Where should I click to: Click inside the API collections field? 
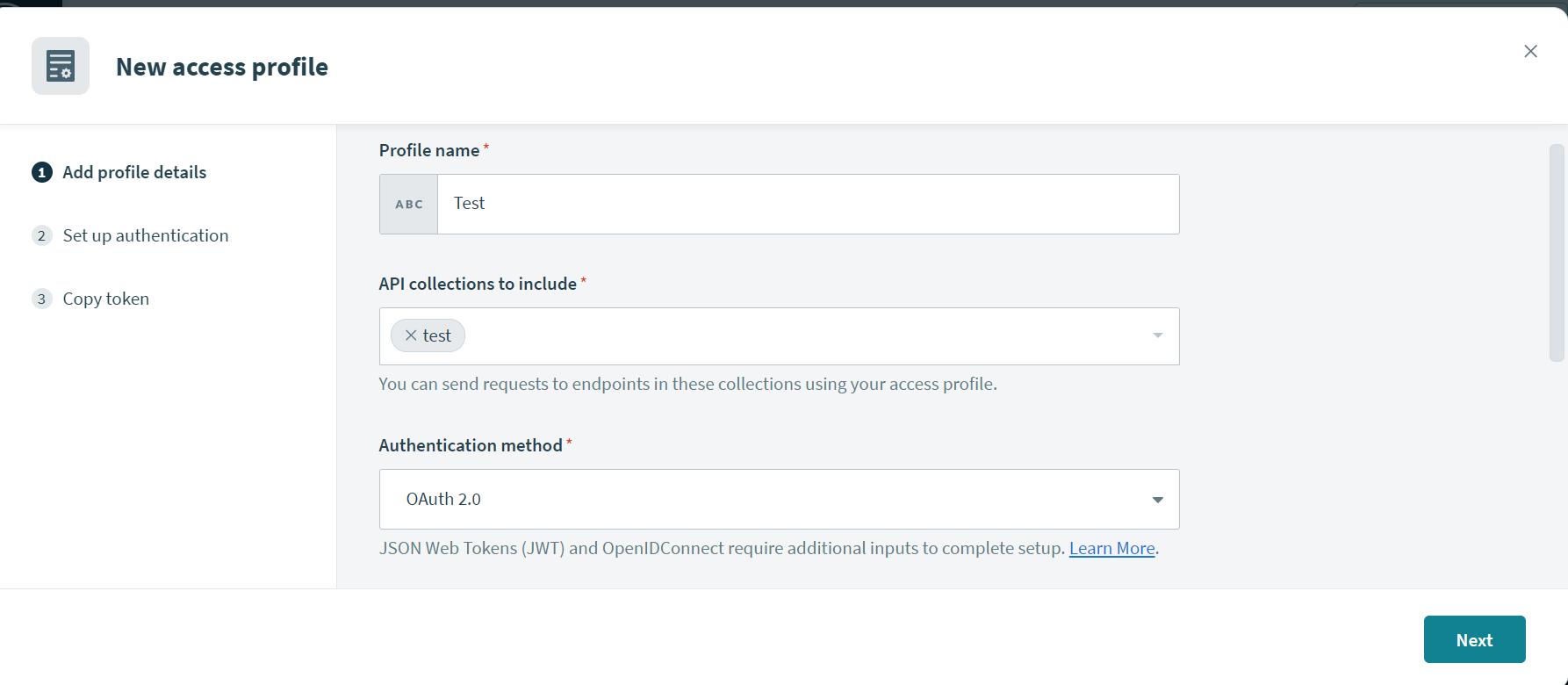(x=790, y=336)
